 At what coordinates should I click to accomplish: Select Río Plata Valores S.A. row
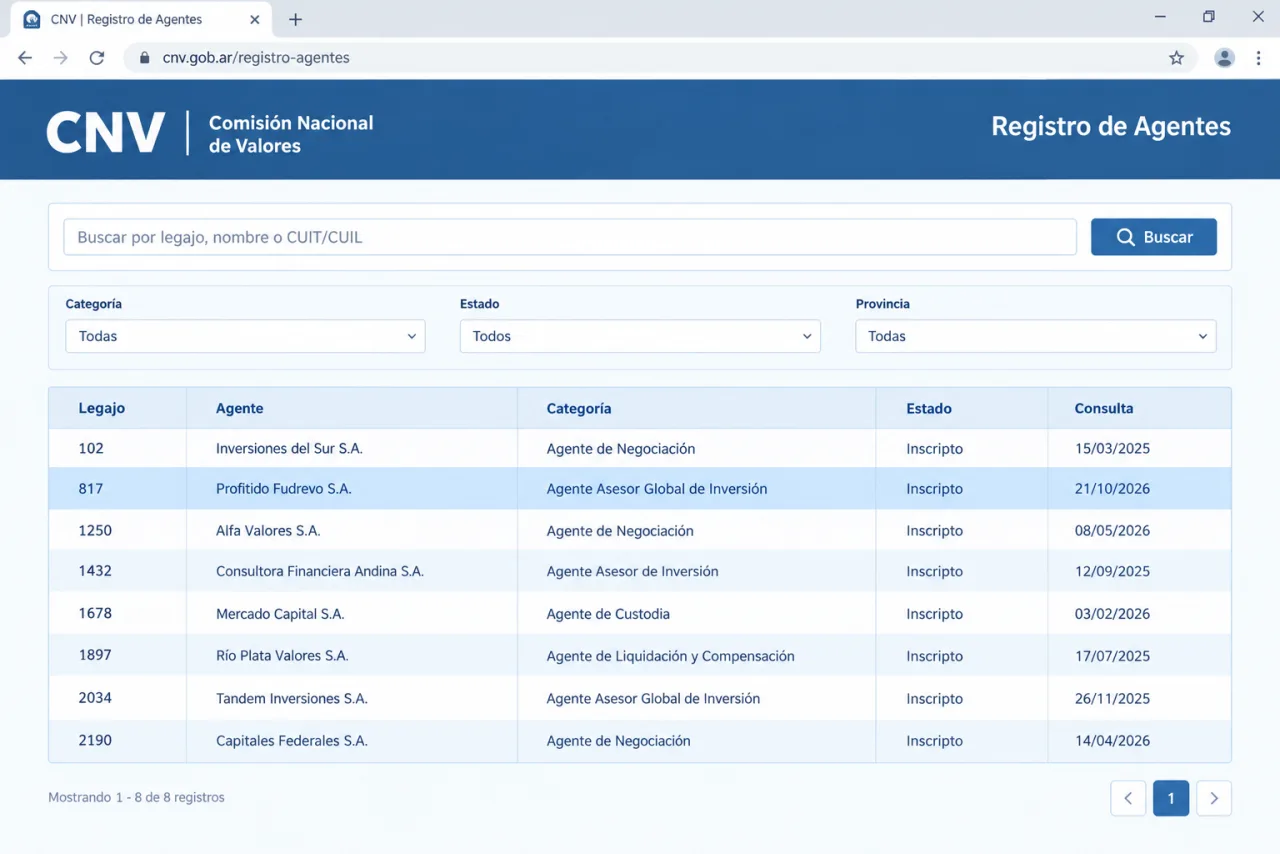coord(640,656)
